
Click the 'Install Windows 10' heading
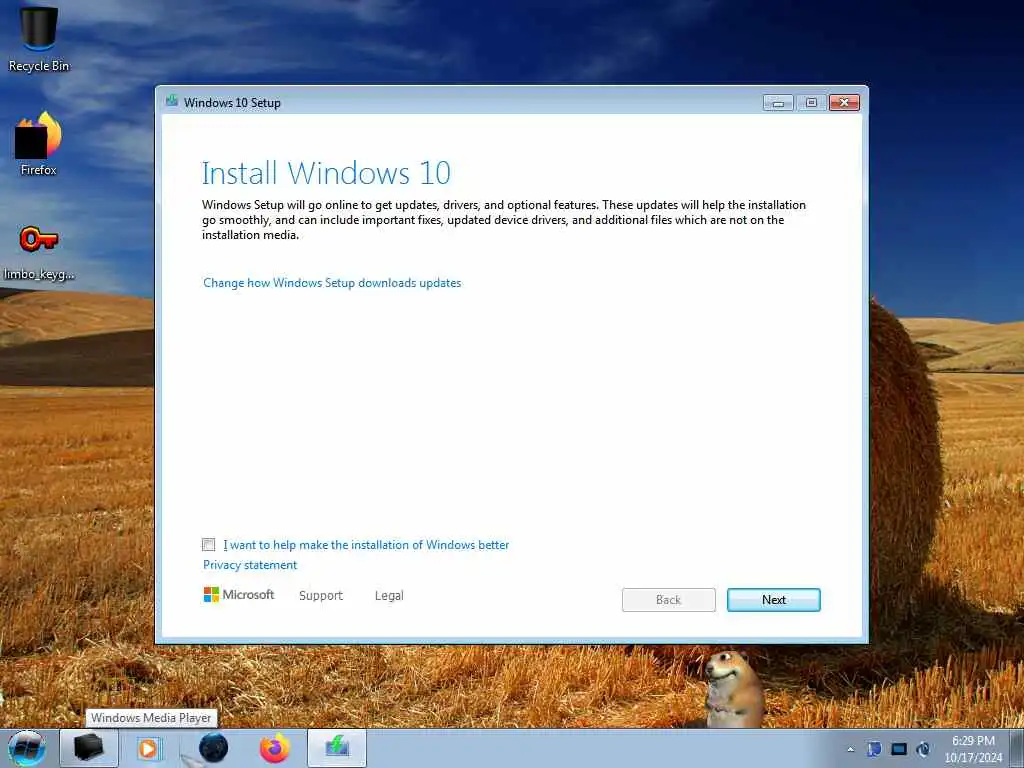point(326,173)
